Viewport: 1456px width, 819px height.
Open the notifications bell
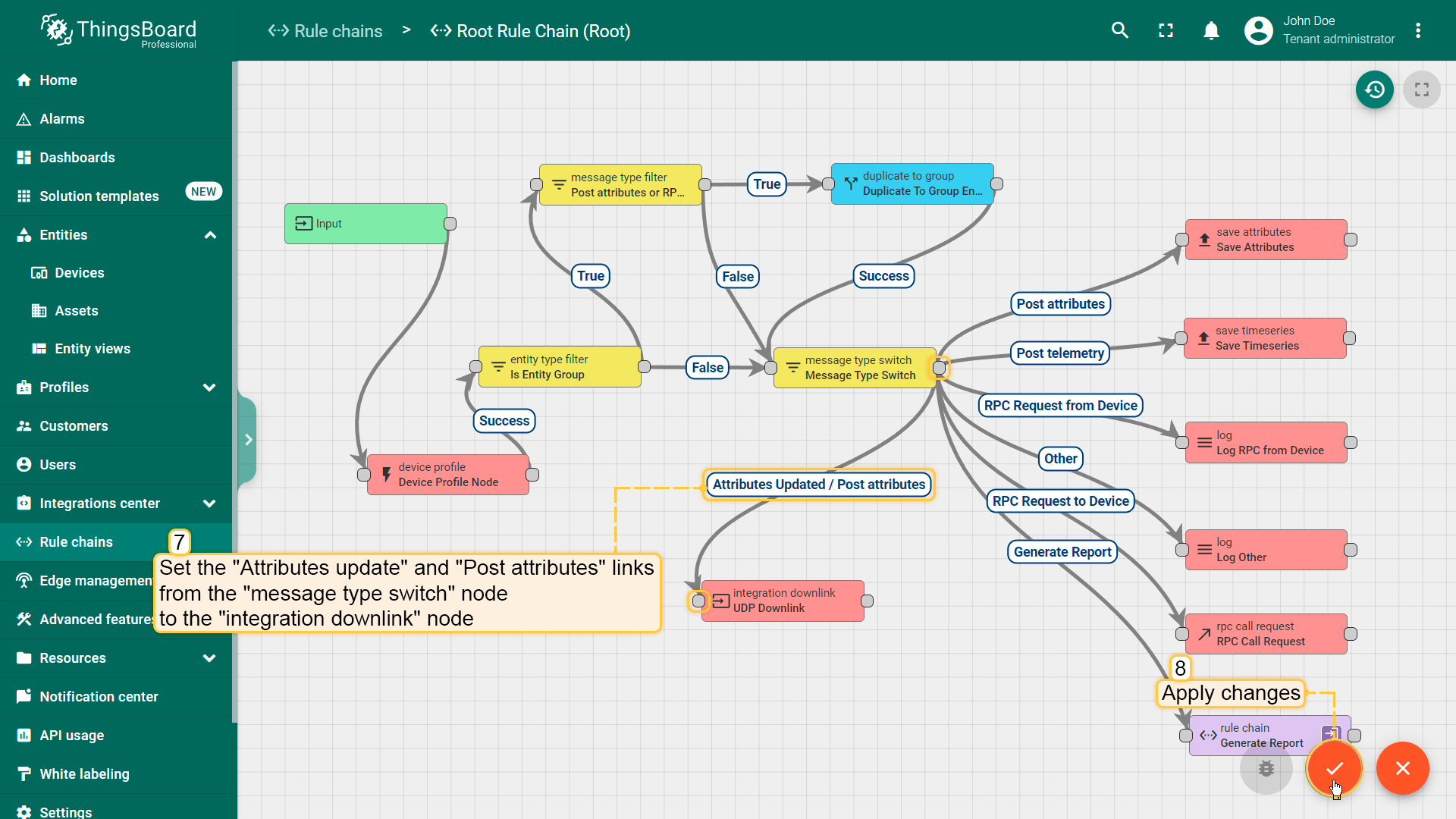(x=1211, y=30)
